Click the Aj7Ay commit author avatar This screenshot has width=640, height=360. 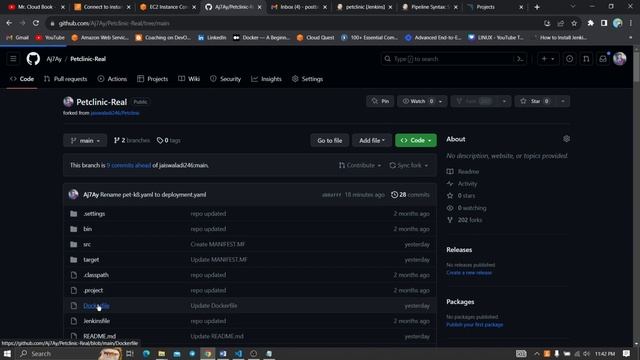(73, 194)
